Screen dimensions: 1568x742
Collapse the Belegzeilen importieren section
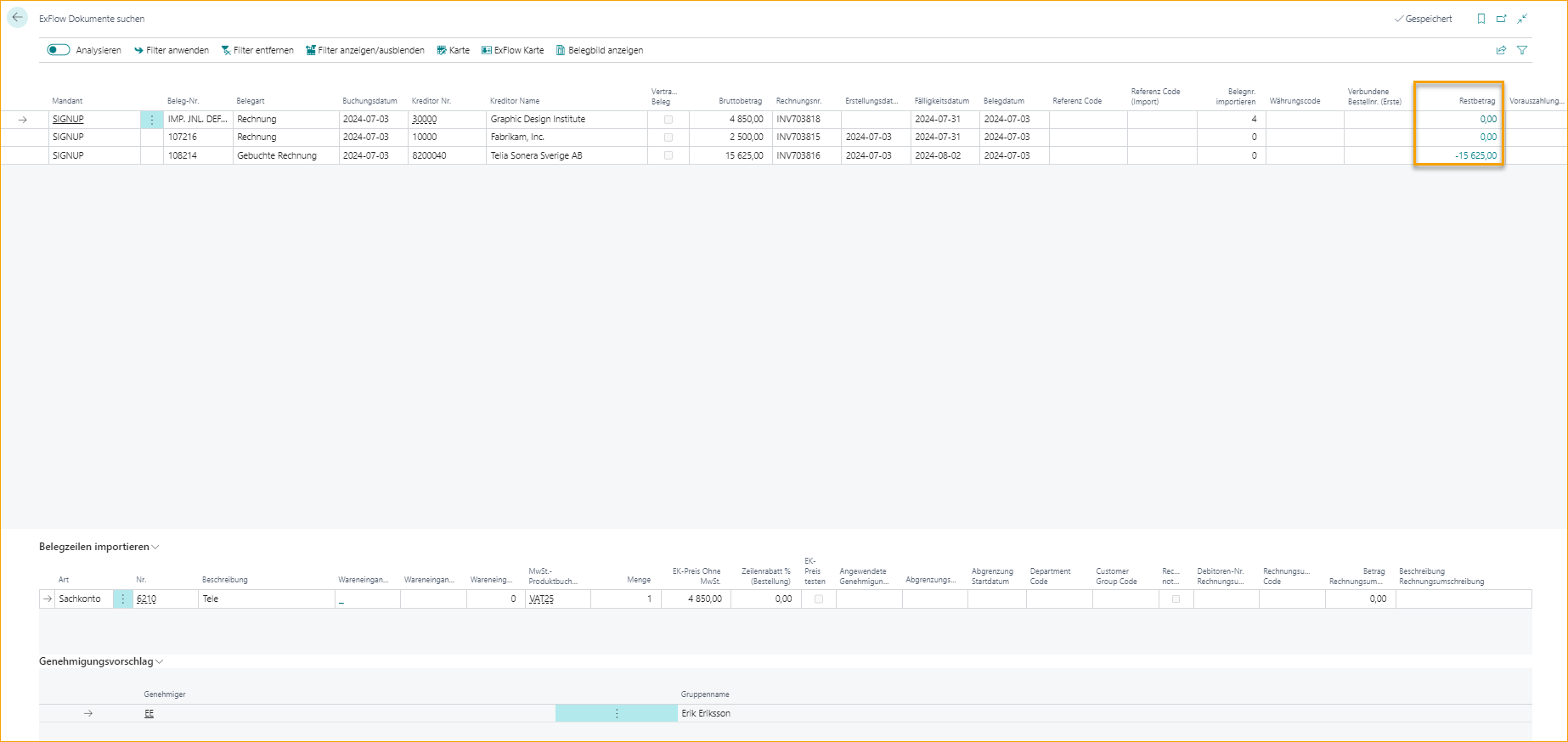click(155, 548)
